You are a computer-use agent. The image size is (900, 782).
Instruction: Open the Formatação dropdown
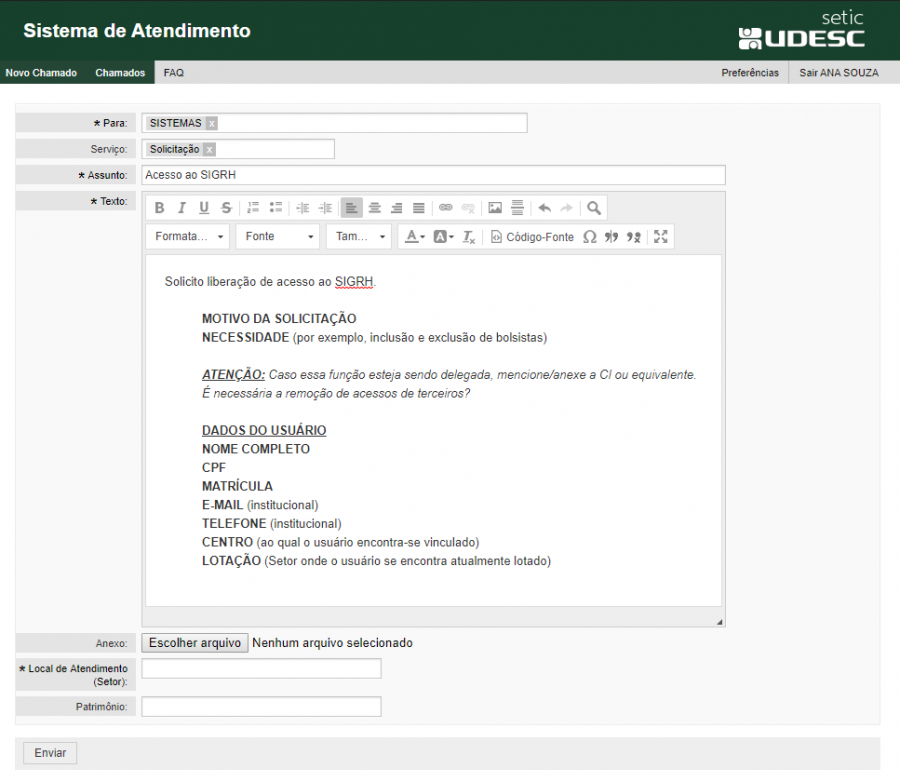[188, 237]
